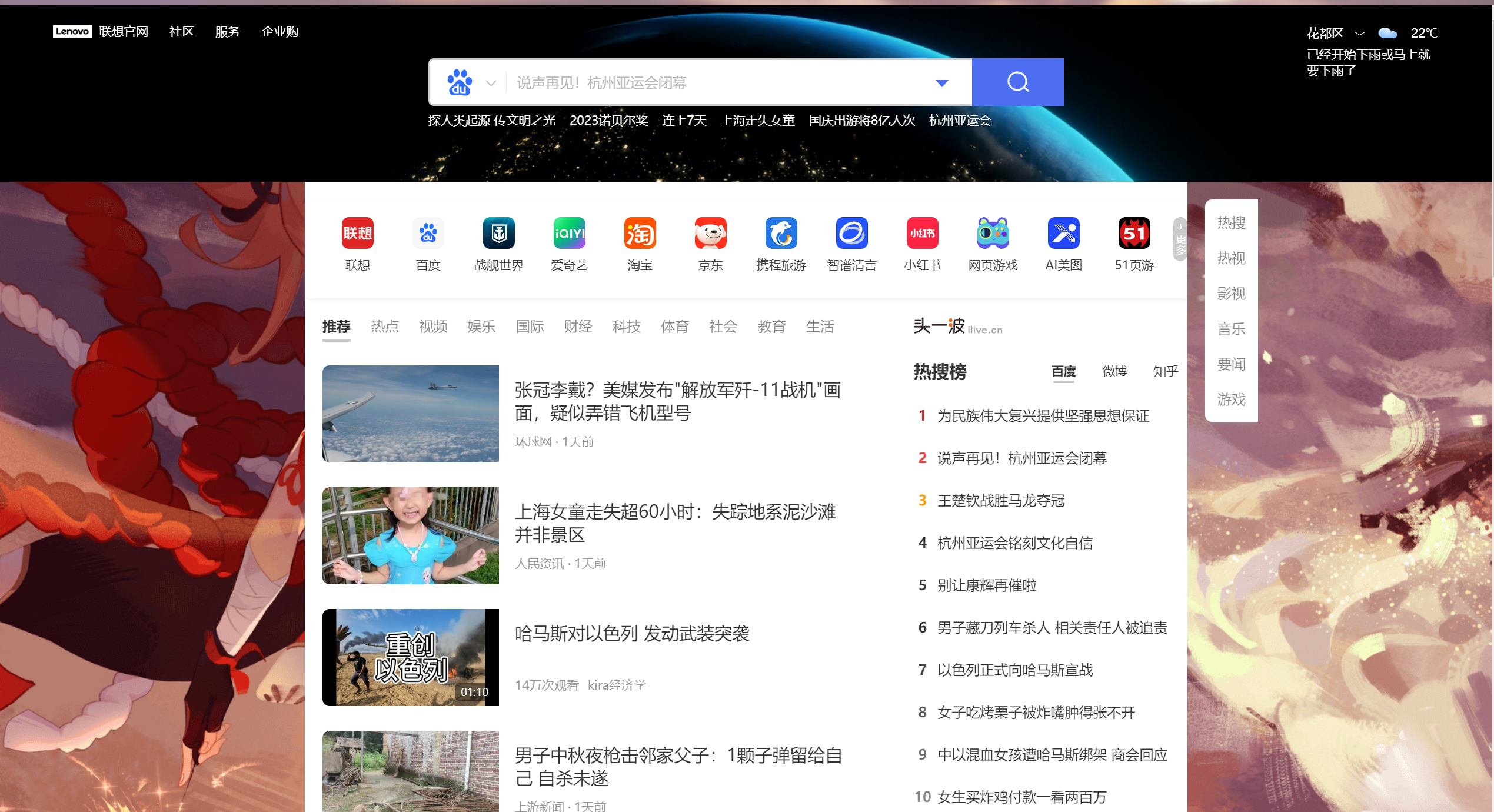Image resolution: width=1494 pixels, height=812 pixels.
Task: Click the 22℃ temperature reading
Action: point(1423,33)
